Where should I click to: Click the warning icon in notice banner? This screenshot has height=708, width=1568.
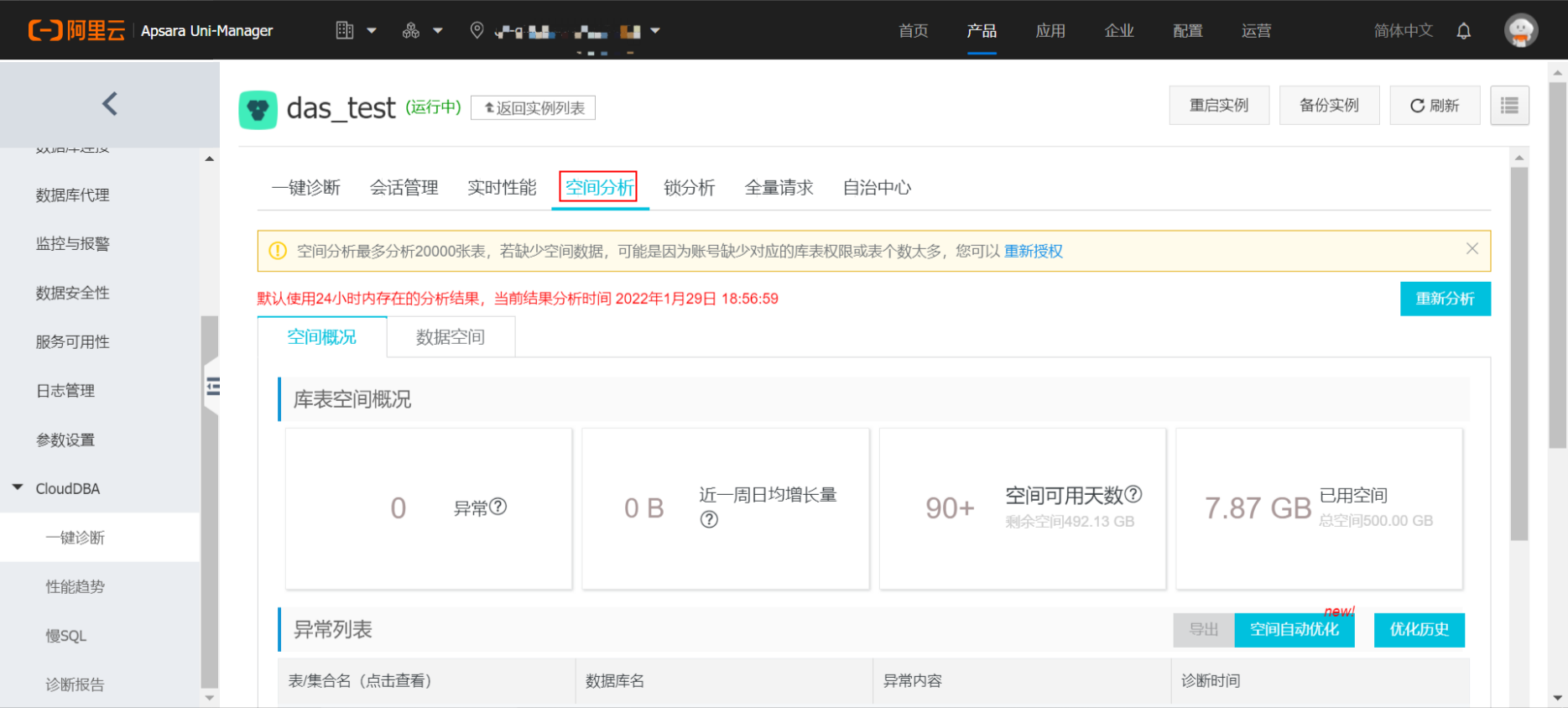click(x=278, y=251)
